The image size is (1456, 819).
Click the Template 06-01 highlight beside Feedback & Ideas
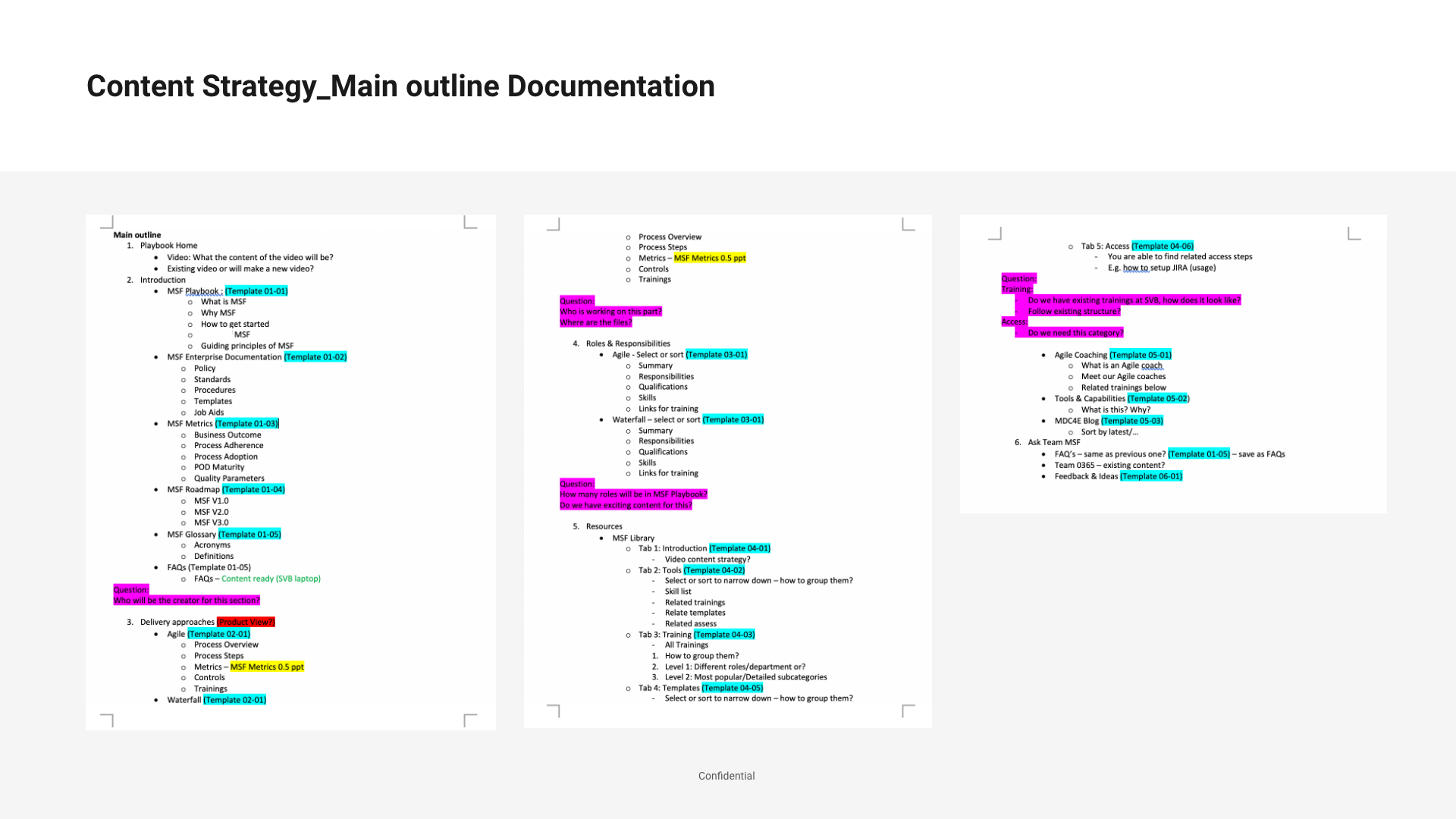(1151, 476)
